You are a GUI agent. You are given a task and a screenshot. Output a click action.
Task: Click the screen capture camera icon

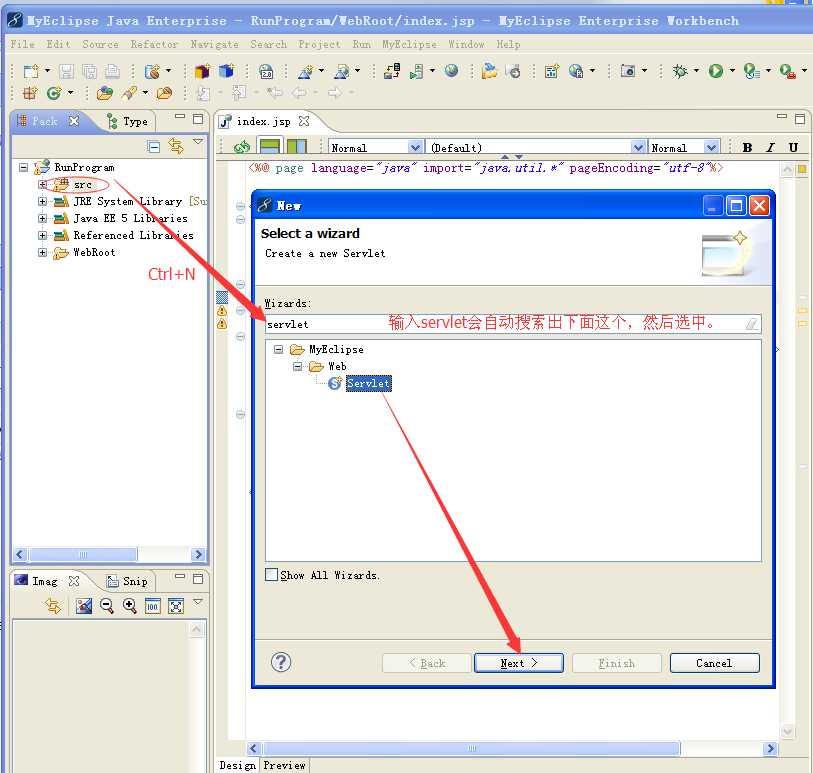coord(627,71)
